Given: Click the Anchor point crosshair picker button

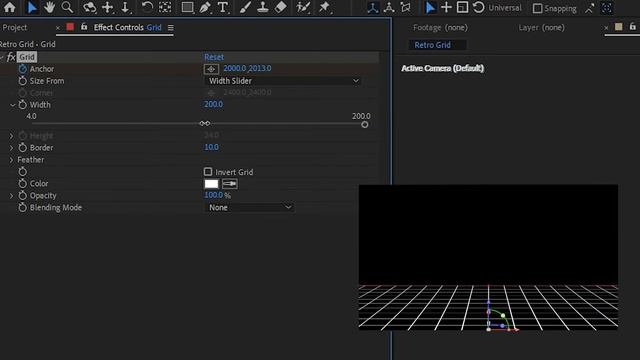Looking at the screenshot, I should point(211,69).
